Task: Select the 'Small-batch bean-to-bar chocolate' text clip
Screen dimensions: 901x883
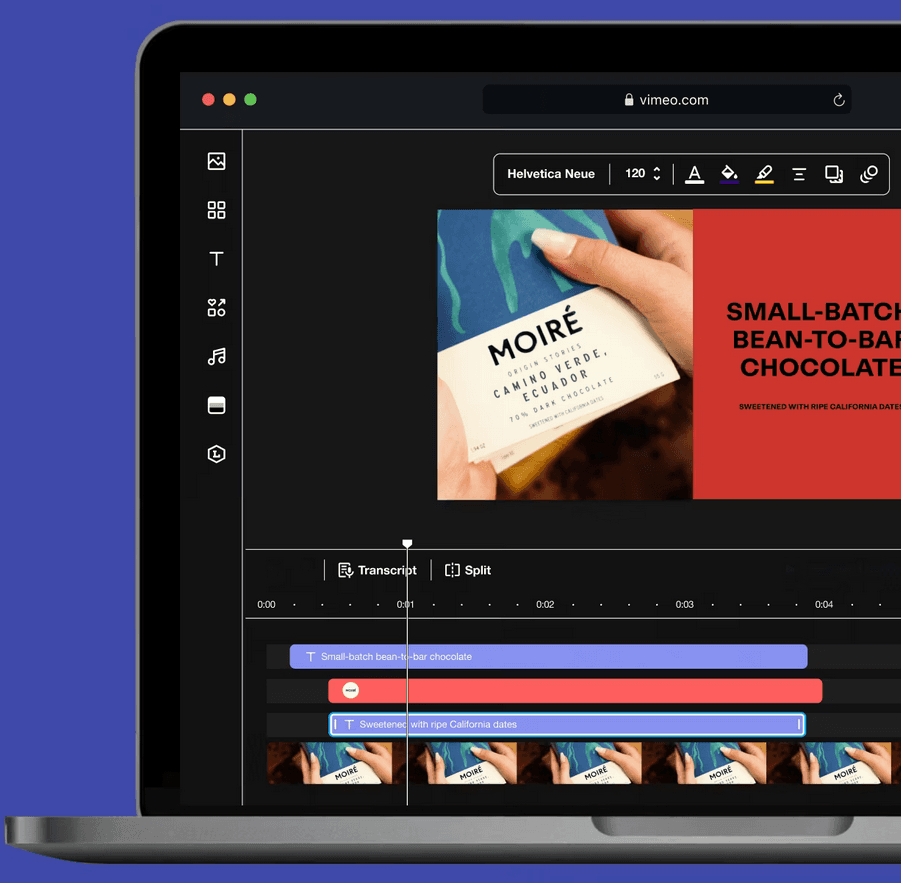Action: click(x=548, y=657)
